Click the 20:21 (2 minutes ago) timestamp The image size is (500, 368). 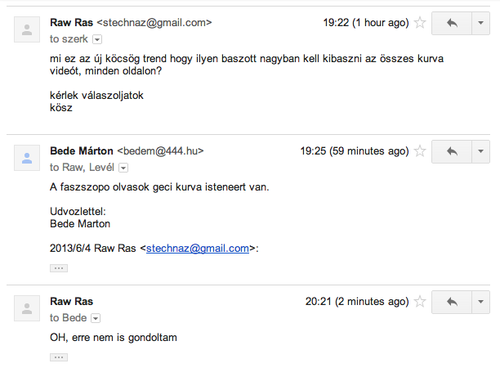pyautogui.click(x=357, y=302)
